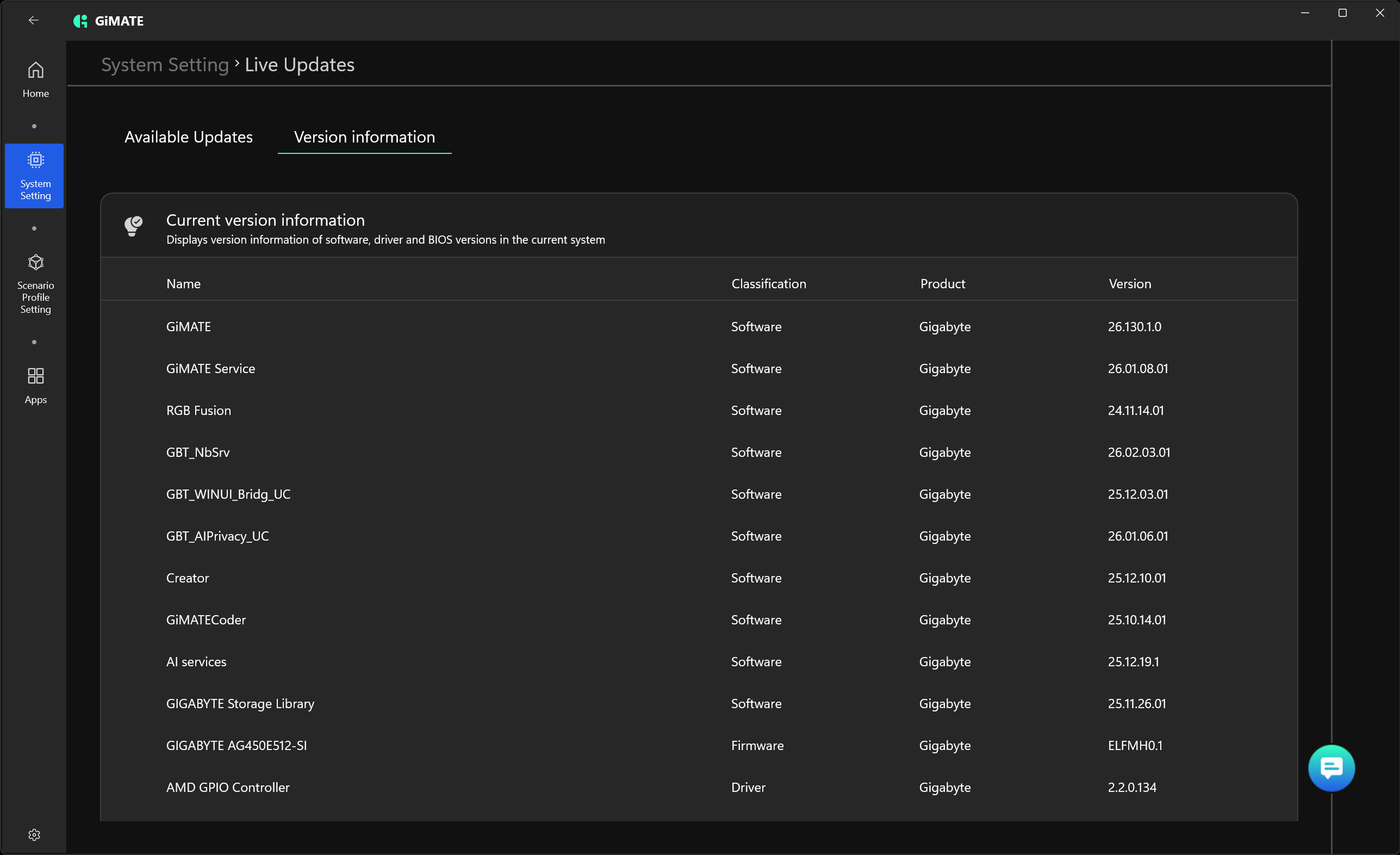Click the Version column header

pos(1129,284)
